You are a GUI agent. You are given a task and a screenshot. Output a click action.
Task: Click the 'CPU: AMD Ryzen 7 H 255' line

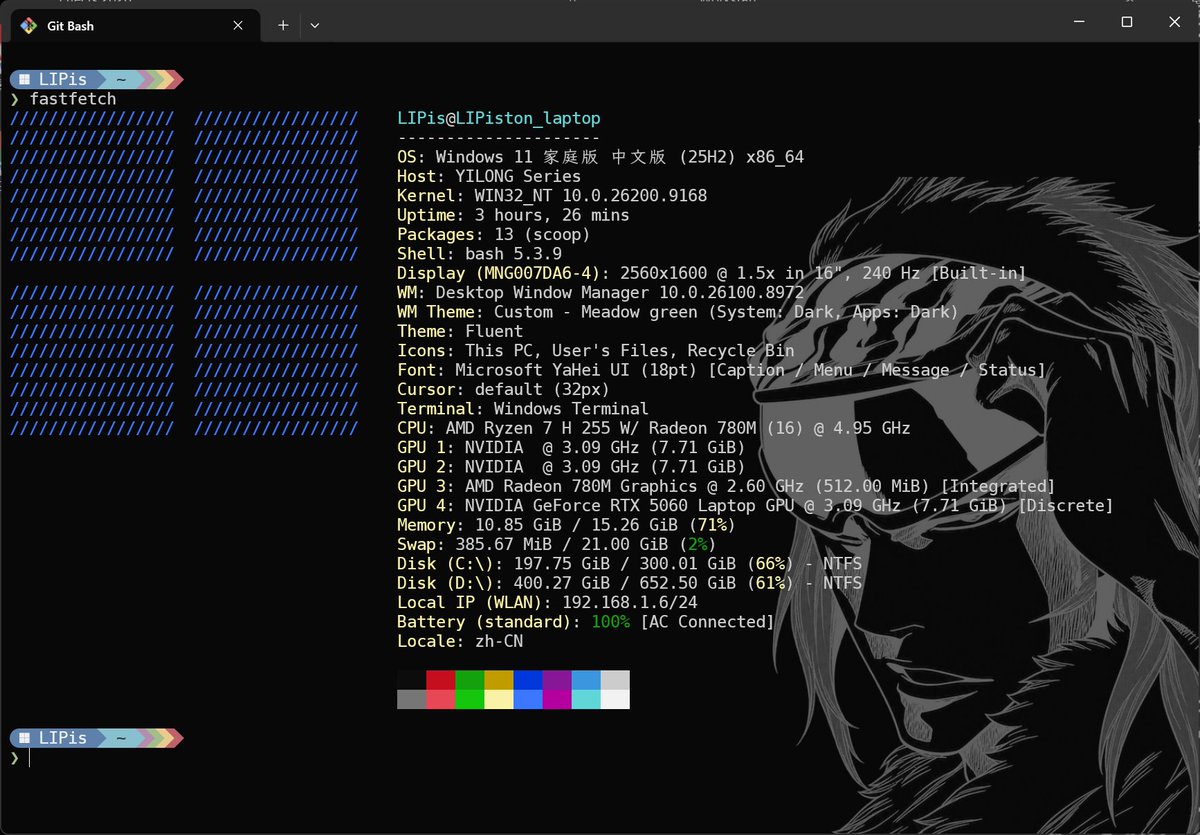coord(654,428)
